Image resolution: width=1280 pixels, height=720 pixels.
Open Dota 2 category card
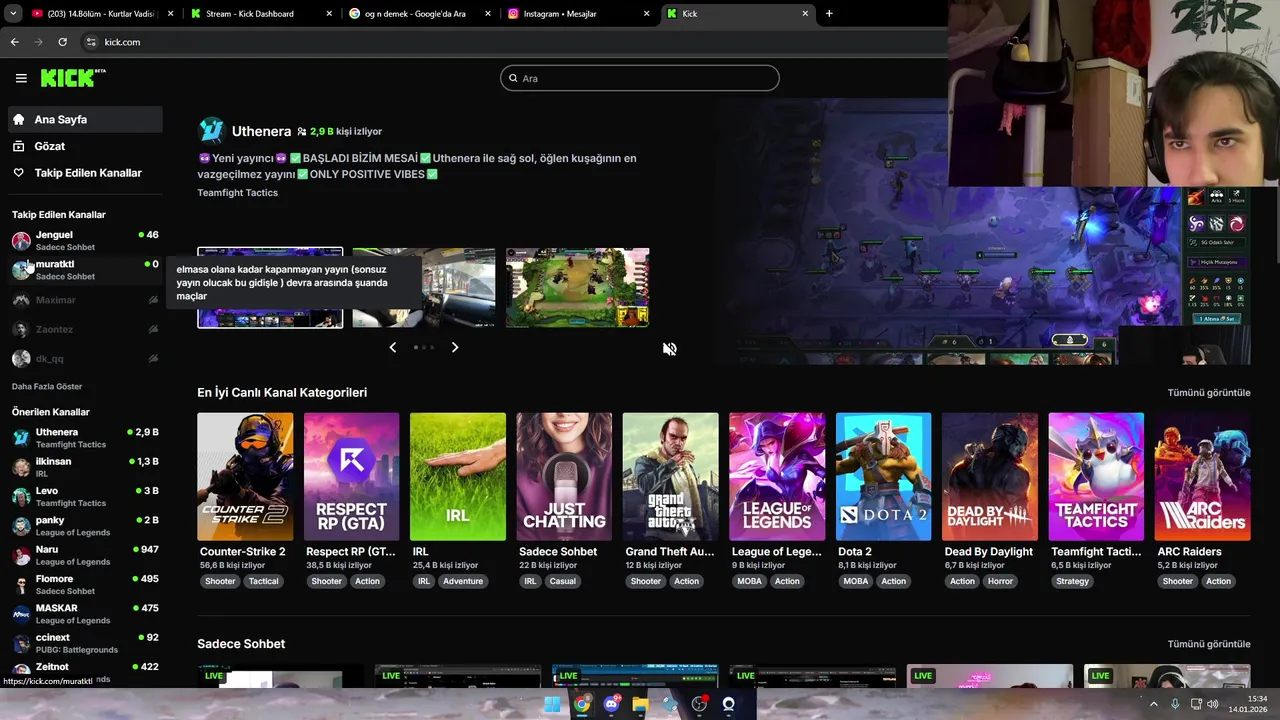pyautogui.click(x=883, y=477)
